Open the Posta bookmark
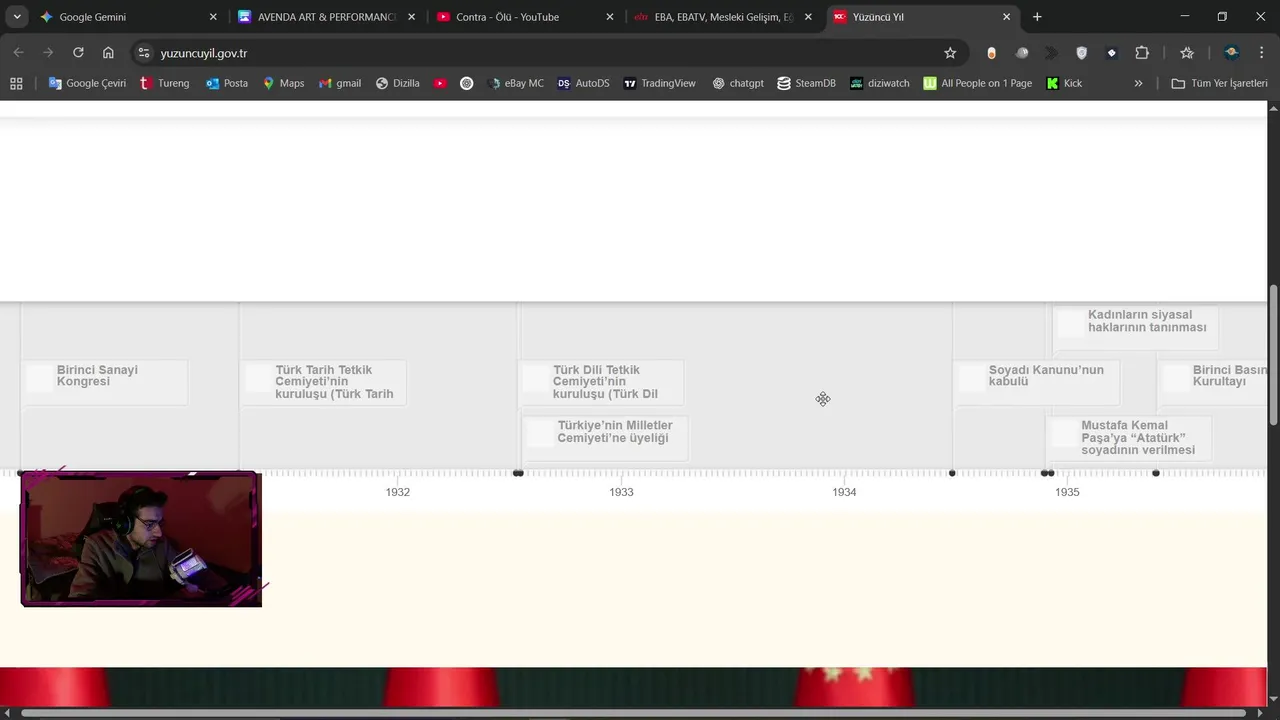This screenshot has height=720, width=1280. click(227, 83)
